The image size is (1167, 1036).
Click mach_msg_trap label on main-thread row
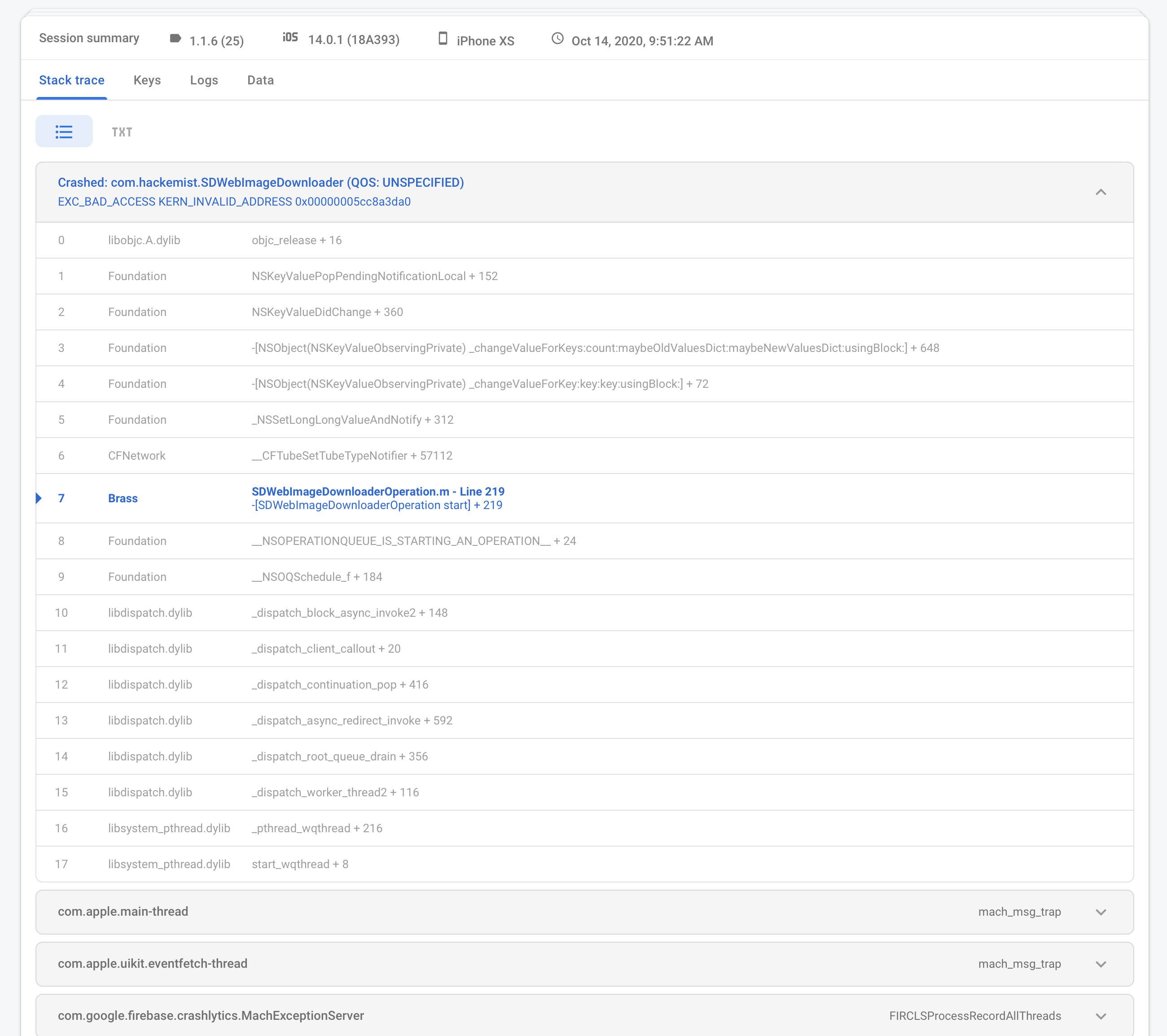tap(1020, 912)
